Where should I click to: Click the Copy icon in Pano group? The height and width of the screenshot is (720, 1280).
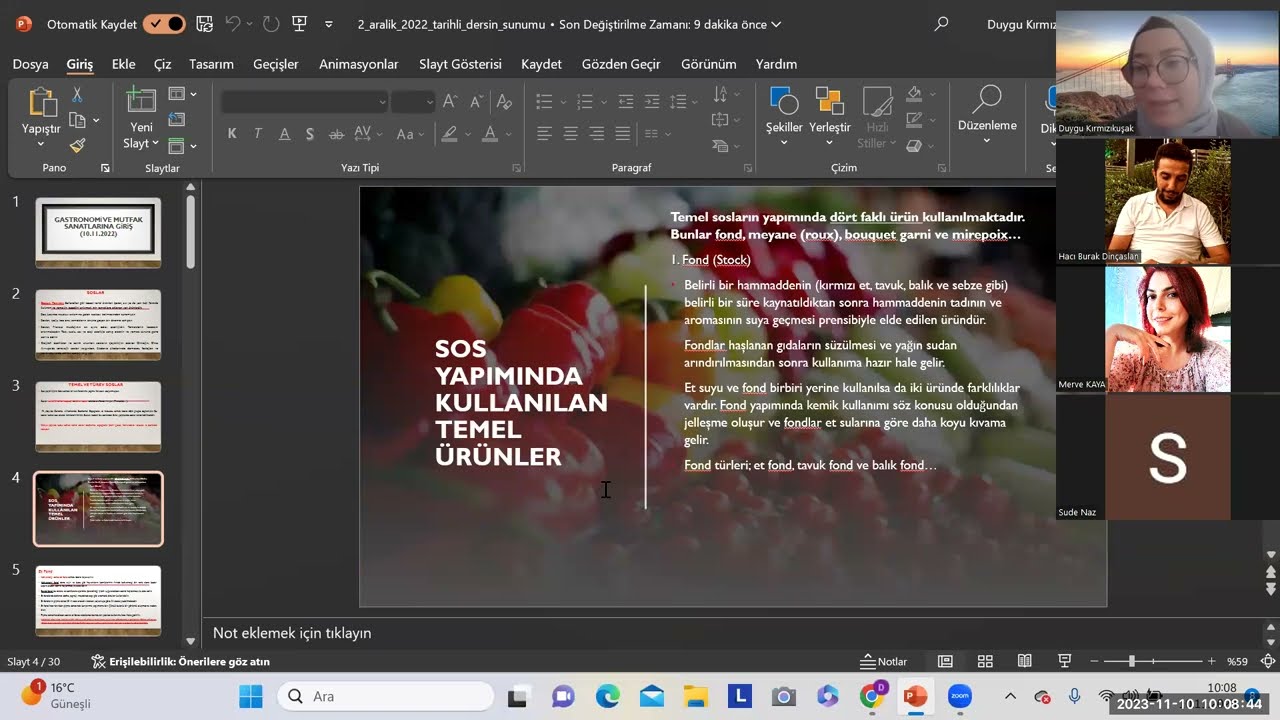[77, 120]
